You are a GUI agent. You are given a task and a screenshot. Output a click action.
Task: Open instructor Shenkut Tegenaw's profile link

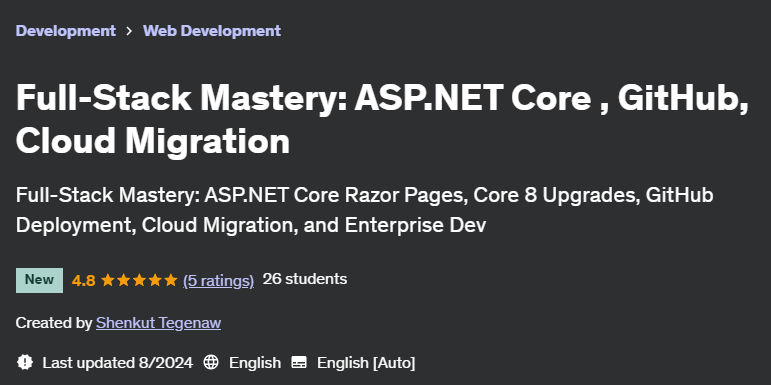[158, 323]
